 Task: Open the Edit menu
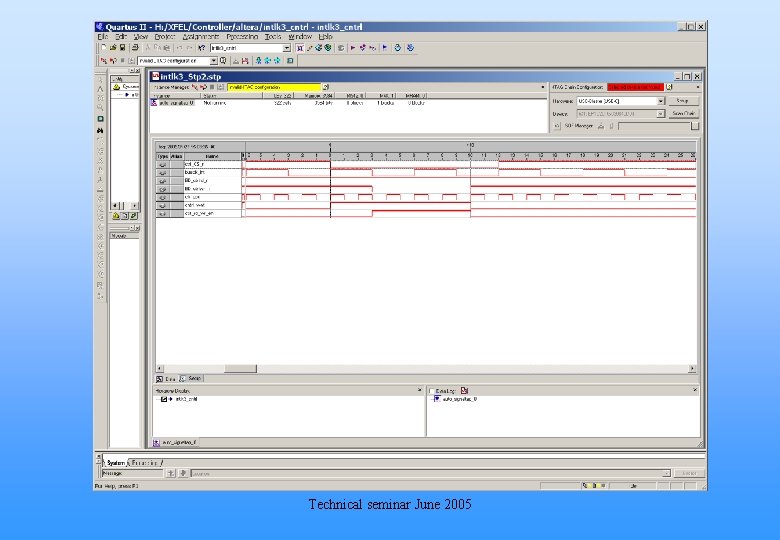(121, 37)
